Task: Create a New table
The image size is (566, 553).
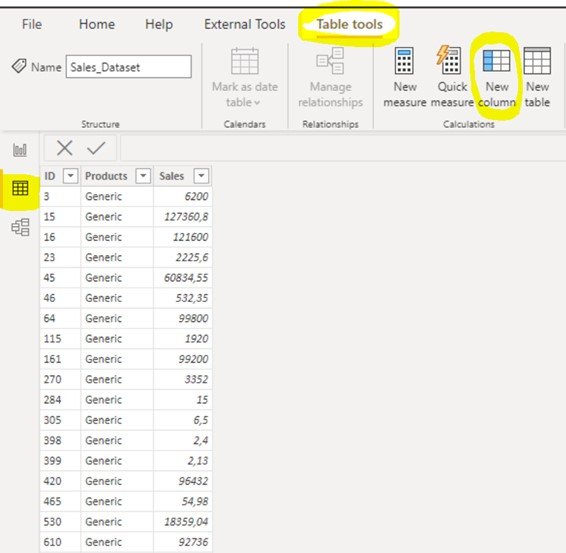Action: pyautogui.click(x=537, y=77)
